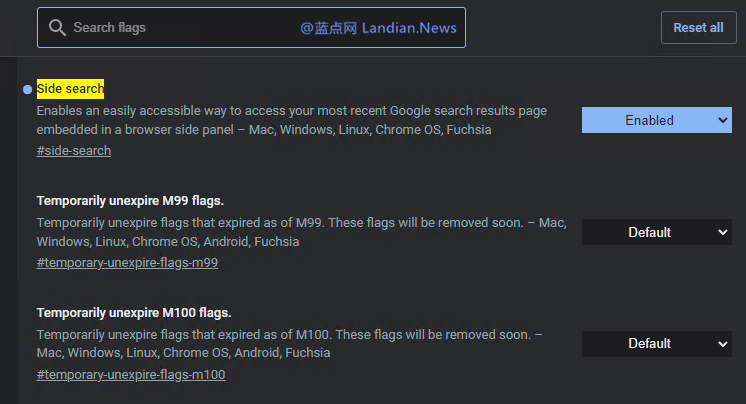Open the #temporary-unexpire-flags-m99 link
The image size is (746, 404).
(127, 263)
